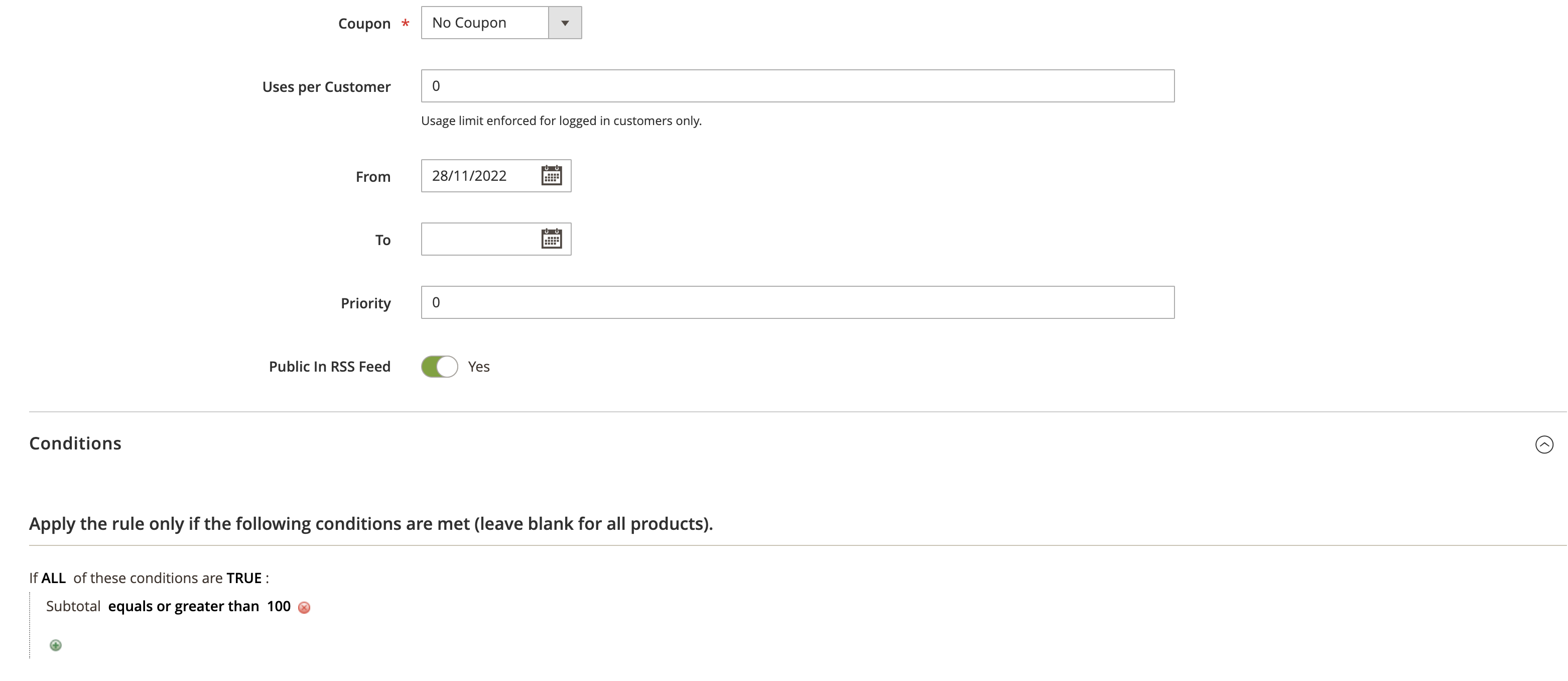This screenshot has width=1568, height=681.
Task: Click the Yes label beside the RSS toggle
Action: 478,367
